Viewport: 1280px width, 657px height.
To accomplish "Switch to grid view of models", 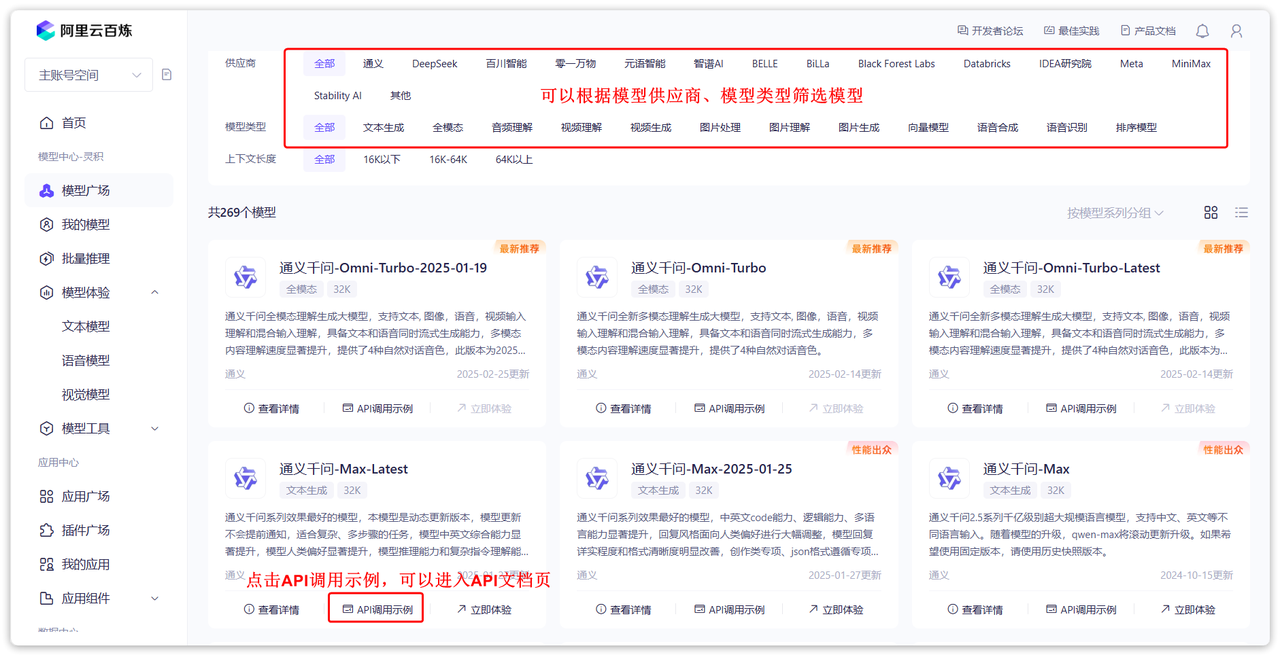I will [1211, 212].
